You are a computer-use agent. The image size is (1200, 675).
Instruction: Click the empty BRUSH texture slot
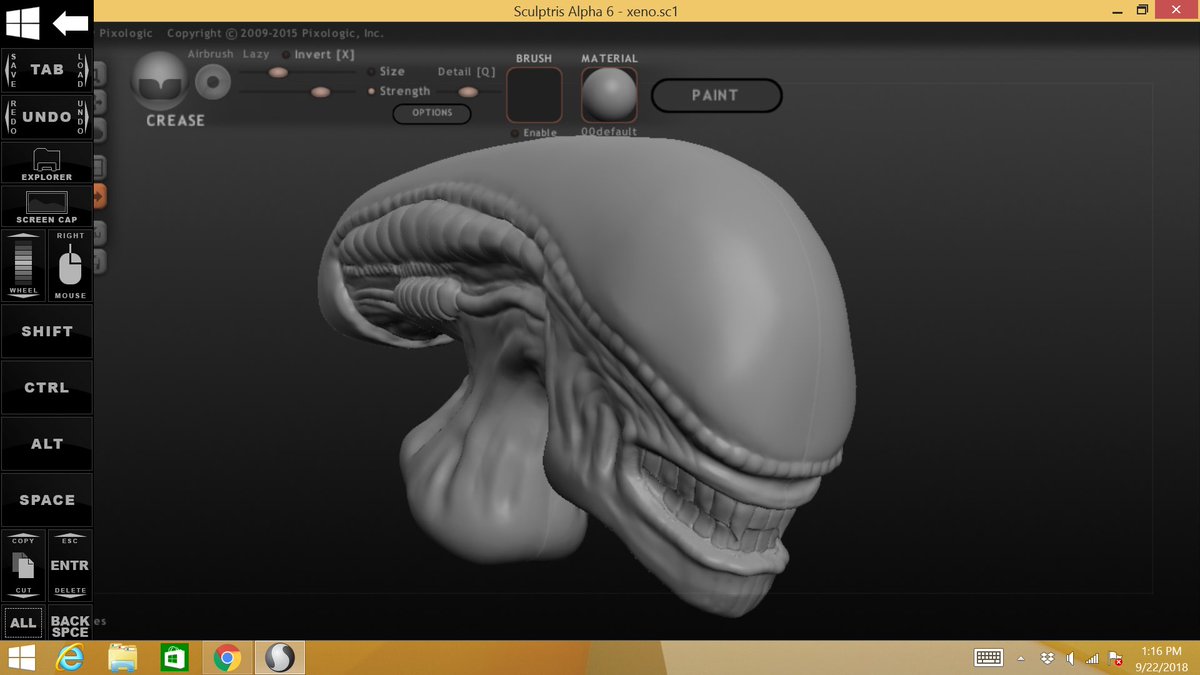534,95
